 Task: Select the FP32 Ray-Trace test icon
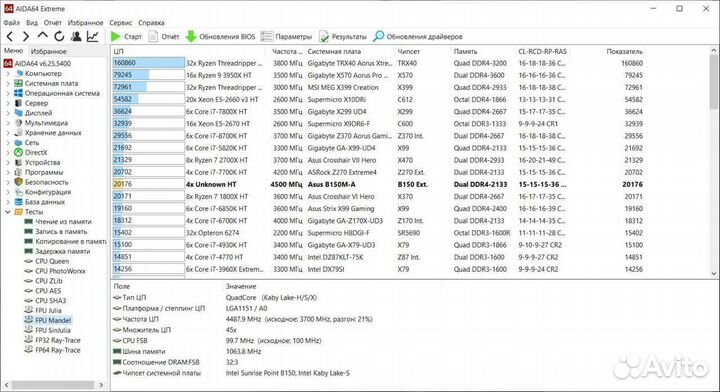tap(28, 340)
